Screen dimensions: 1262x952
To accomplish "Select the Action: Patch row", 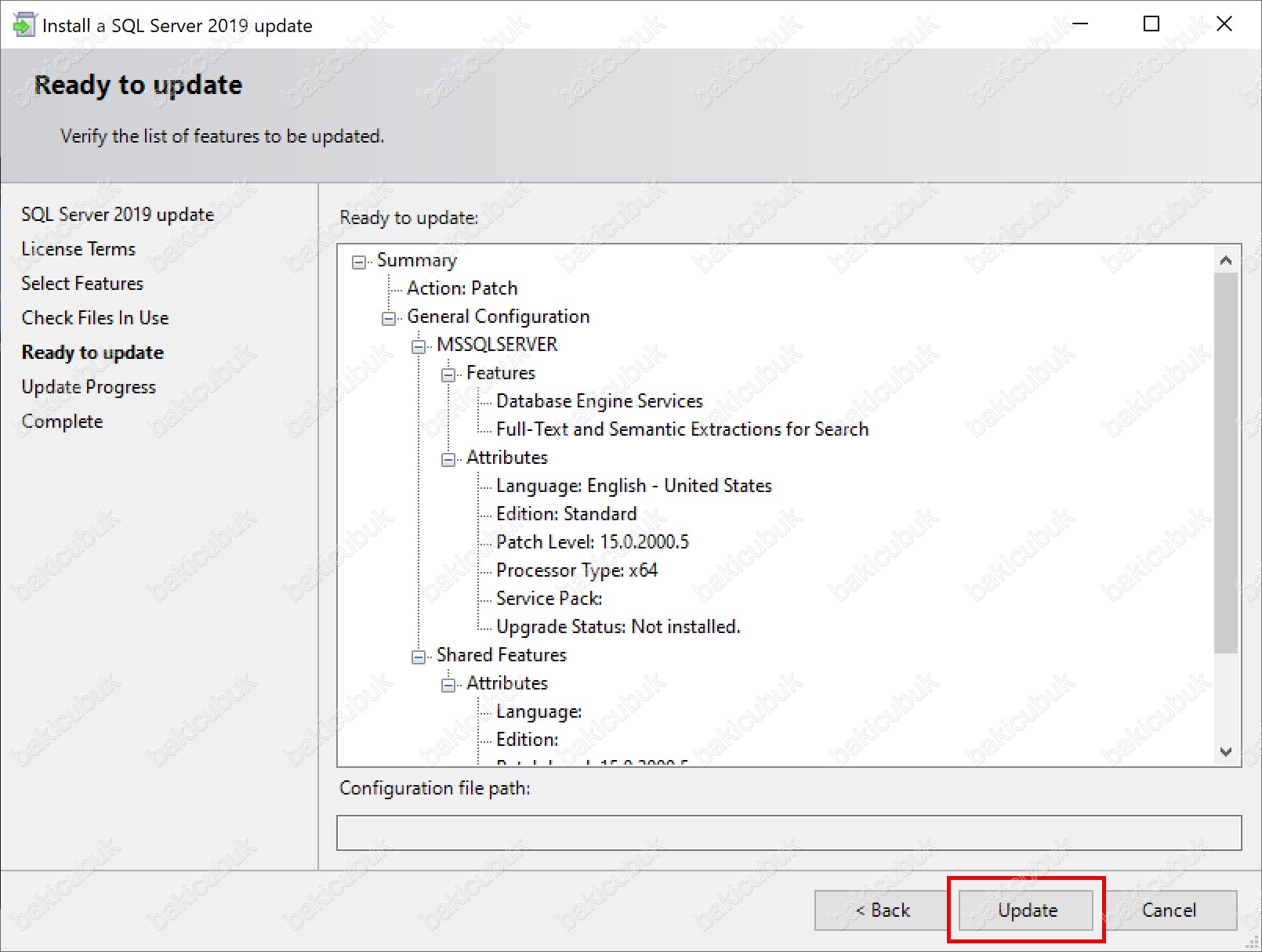I will point(462,288).
